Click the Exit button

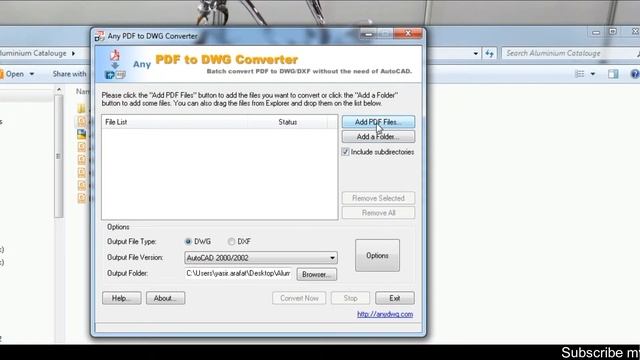[395, 298]
